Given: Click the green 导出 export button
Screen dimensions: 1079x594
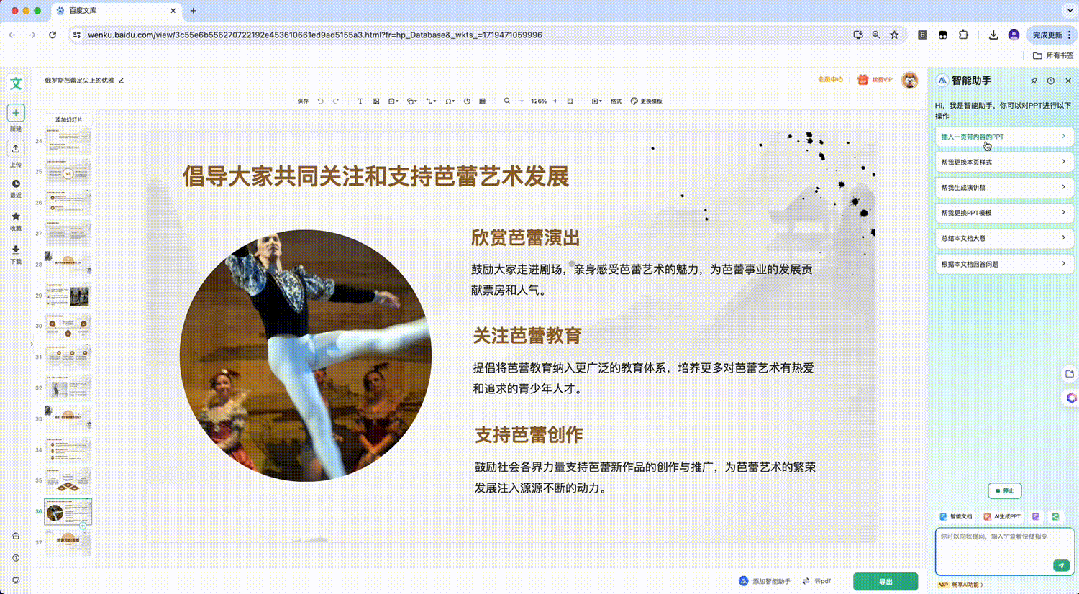Looking at the screenshot, I should pos(886,581).
